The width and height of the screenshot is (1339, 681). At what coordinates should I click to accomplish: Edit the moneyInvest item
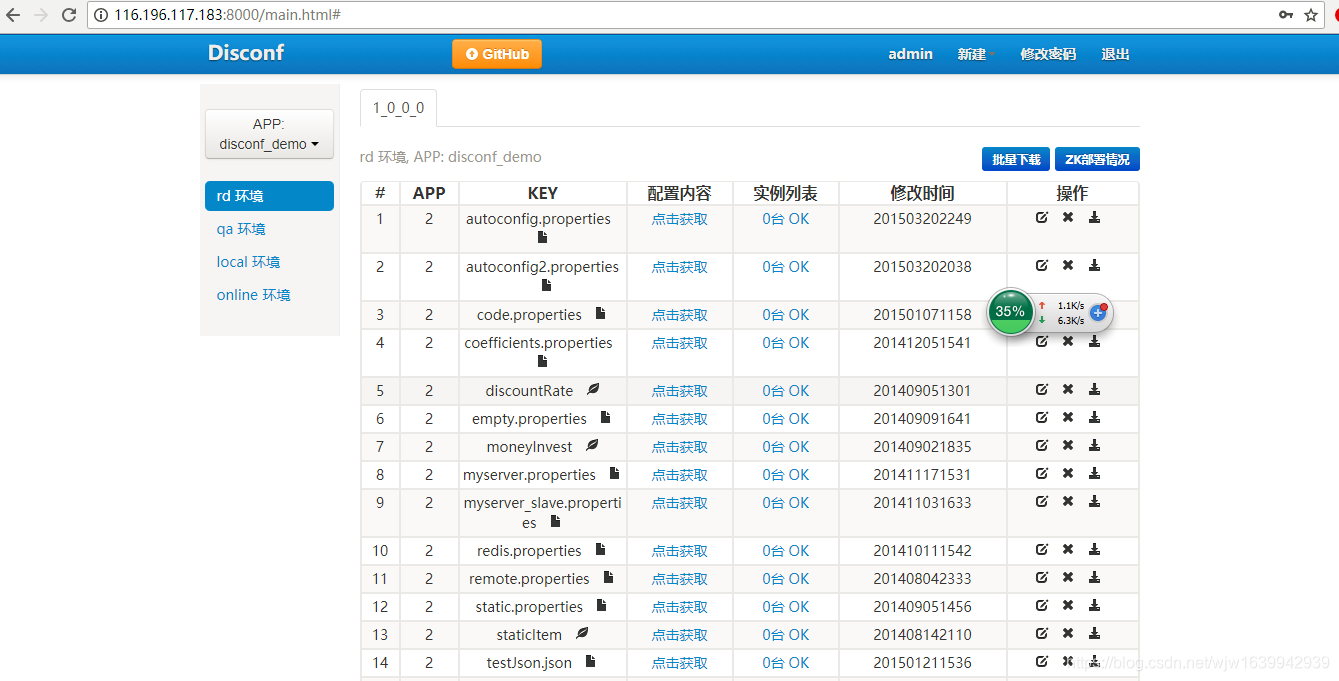(1042, 445)
